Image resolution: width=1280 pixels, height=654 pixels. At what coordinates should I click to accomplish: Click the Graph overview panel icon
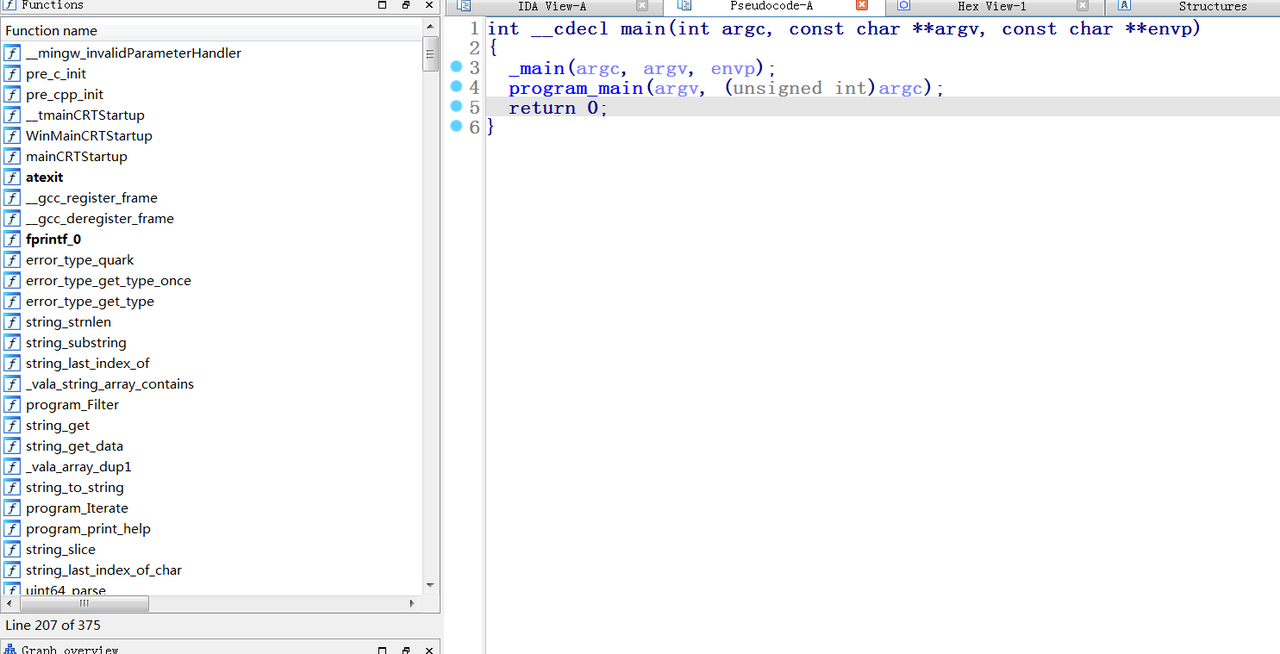click(x=8, y=649)
